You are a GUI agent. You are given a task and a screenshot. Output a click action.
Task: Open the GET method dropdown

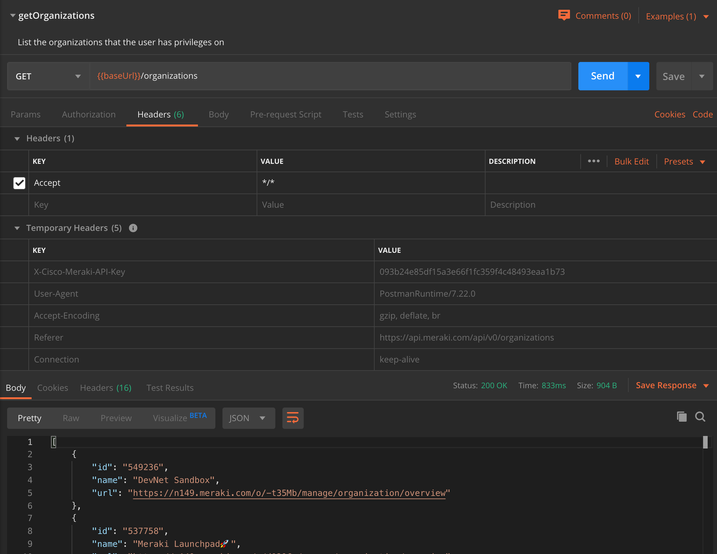48,76
